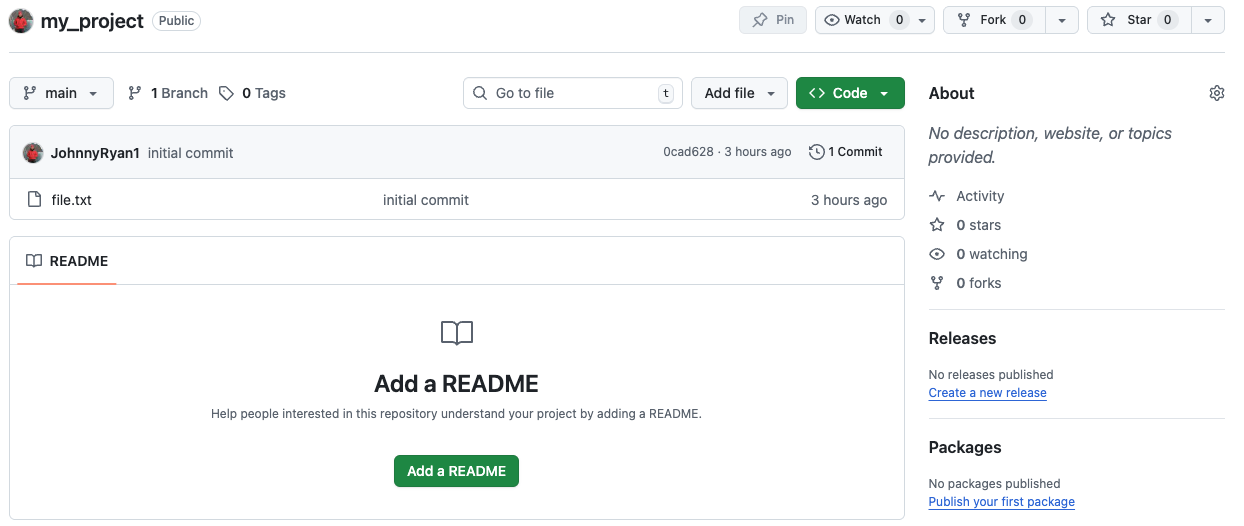
Task: Toggle Star for this repository
Action: click(1138, 20)
